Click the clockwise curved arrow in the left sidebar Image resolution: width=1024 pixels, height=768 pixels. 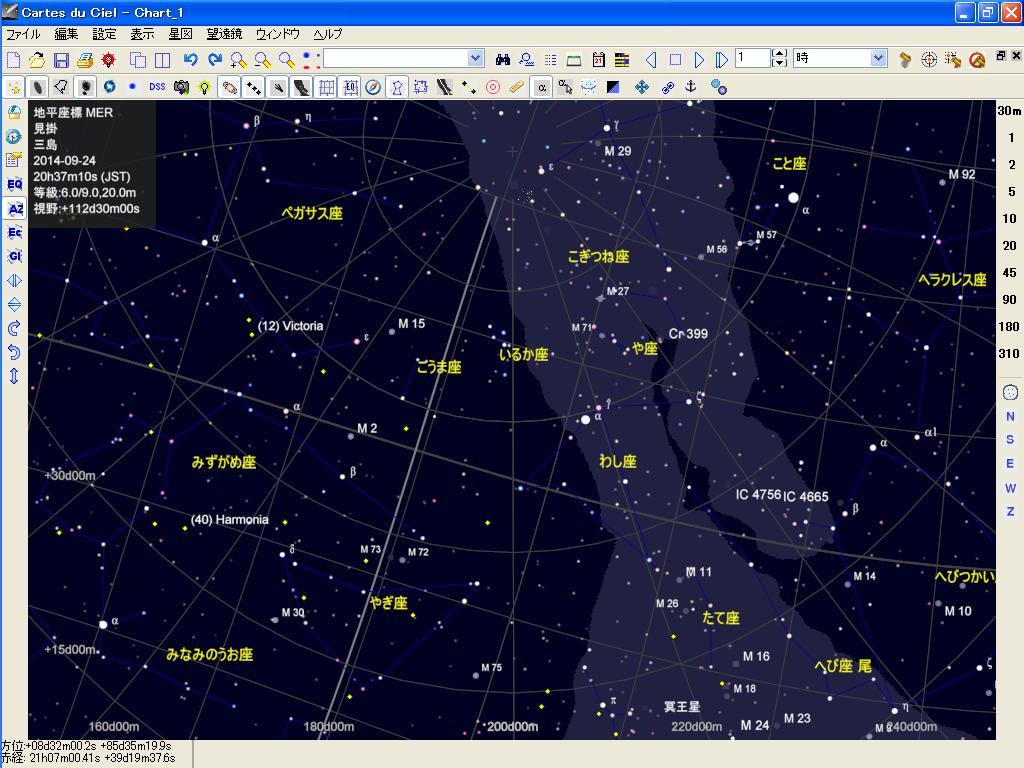pyautogui.click(x=14, y=328)
